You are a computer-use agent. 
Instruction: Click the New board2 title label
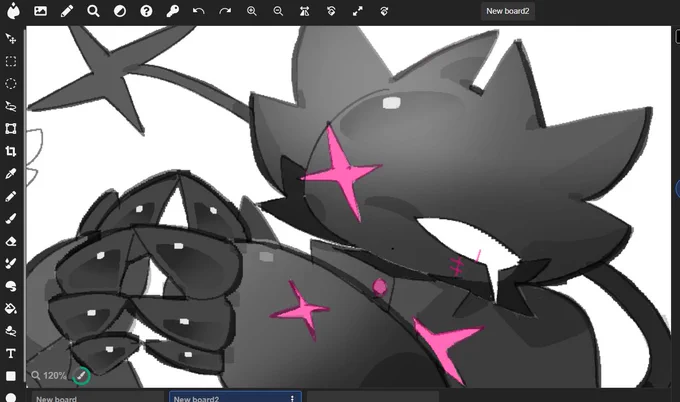click(508, 11)
